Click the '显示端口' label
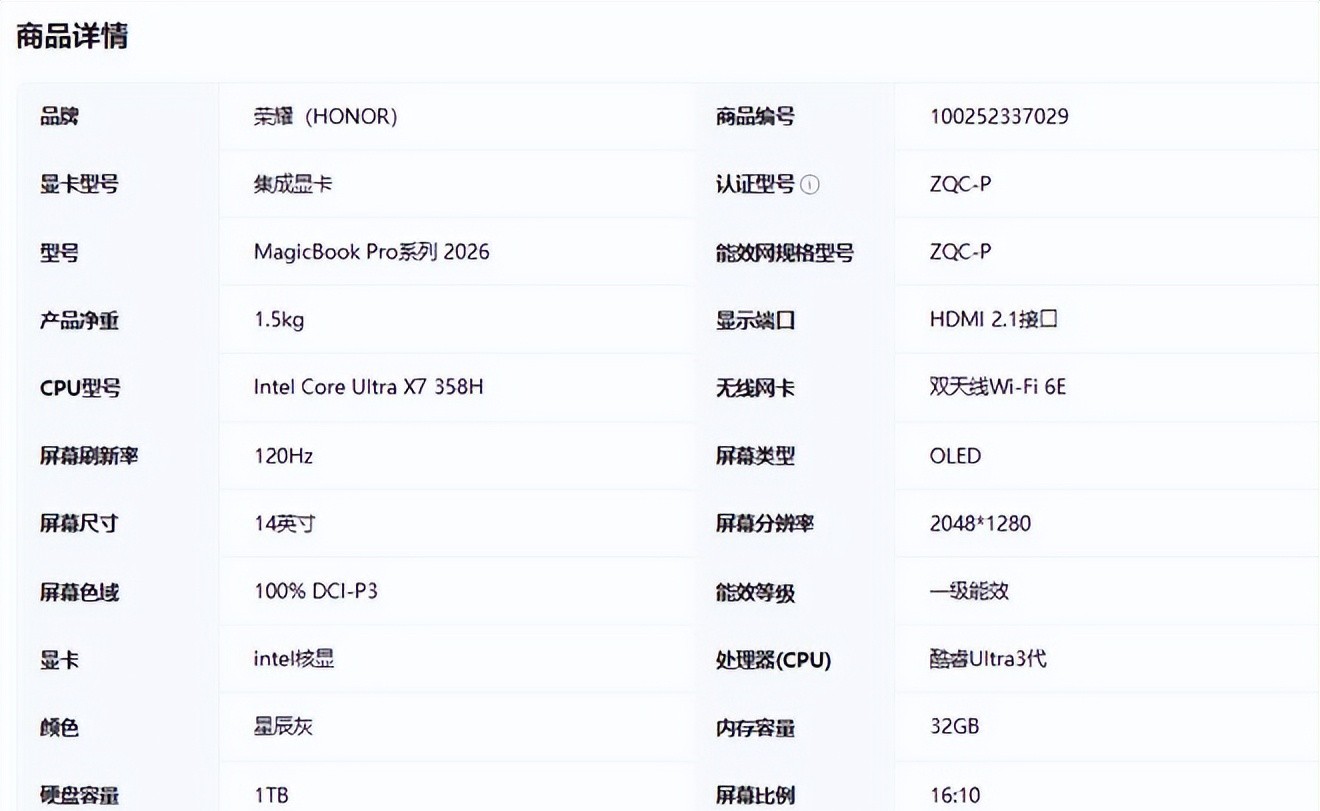Viewport: 1320px width, 811px height. [755, 320]
